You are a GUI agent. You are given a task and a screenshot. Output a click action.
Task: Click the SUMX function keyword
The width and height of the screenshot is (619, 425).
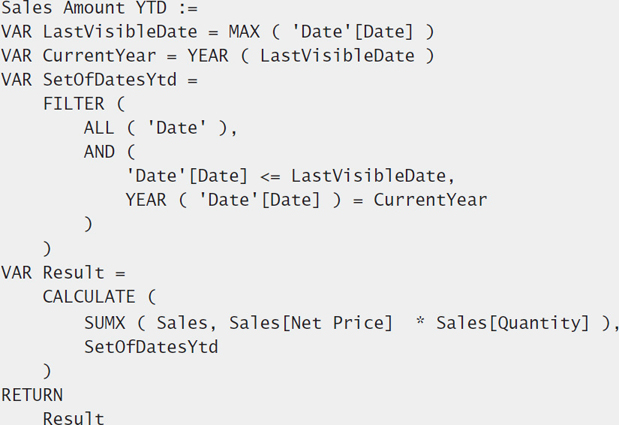pyautogui.click(x=105, y=323)
